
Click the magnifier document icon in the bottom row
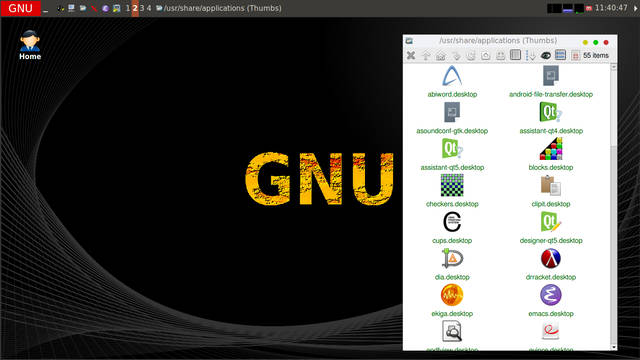452,331
